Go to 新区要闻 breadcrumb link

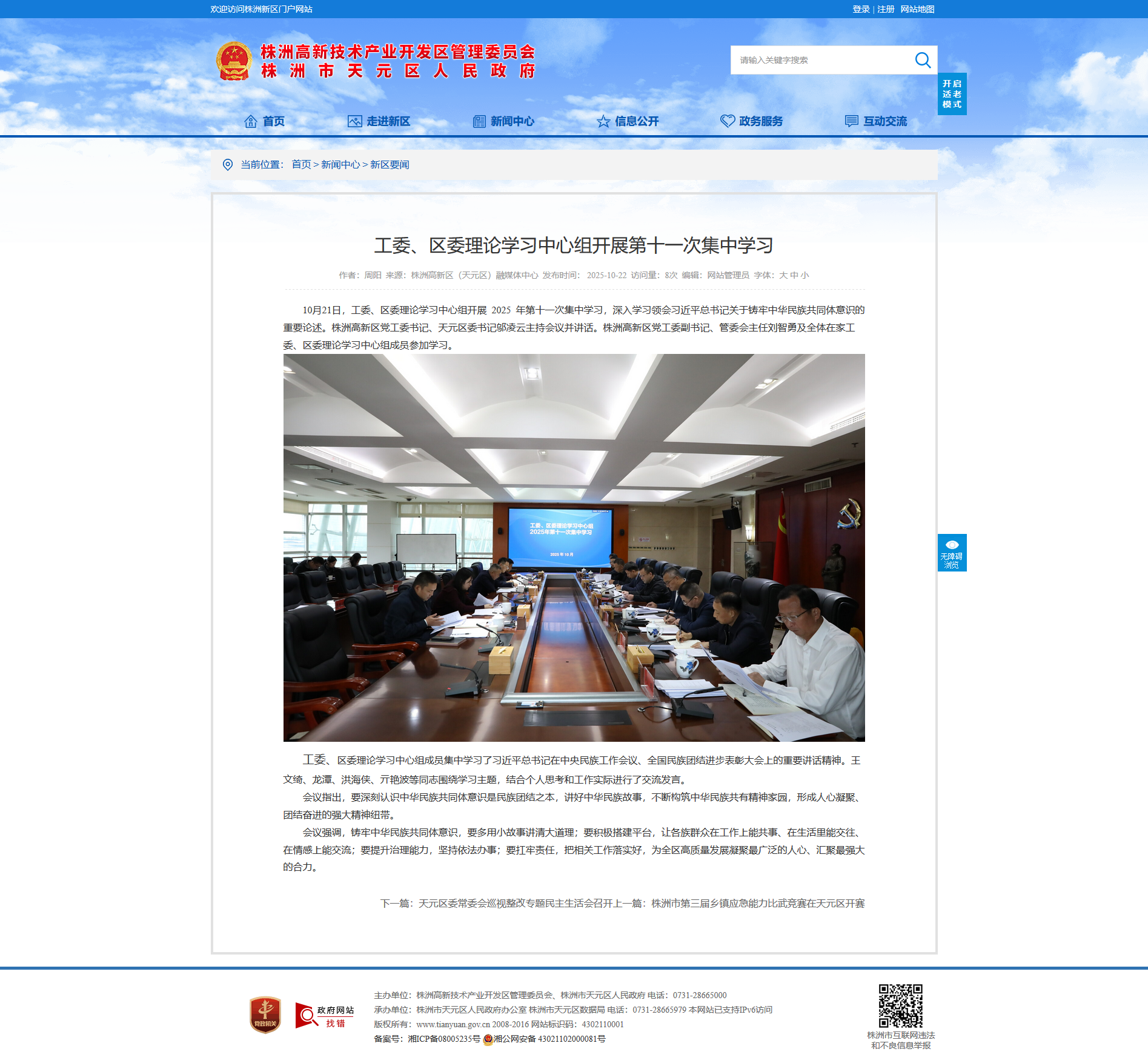point(390,165)
